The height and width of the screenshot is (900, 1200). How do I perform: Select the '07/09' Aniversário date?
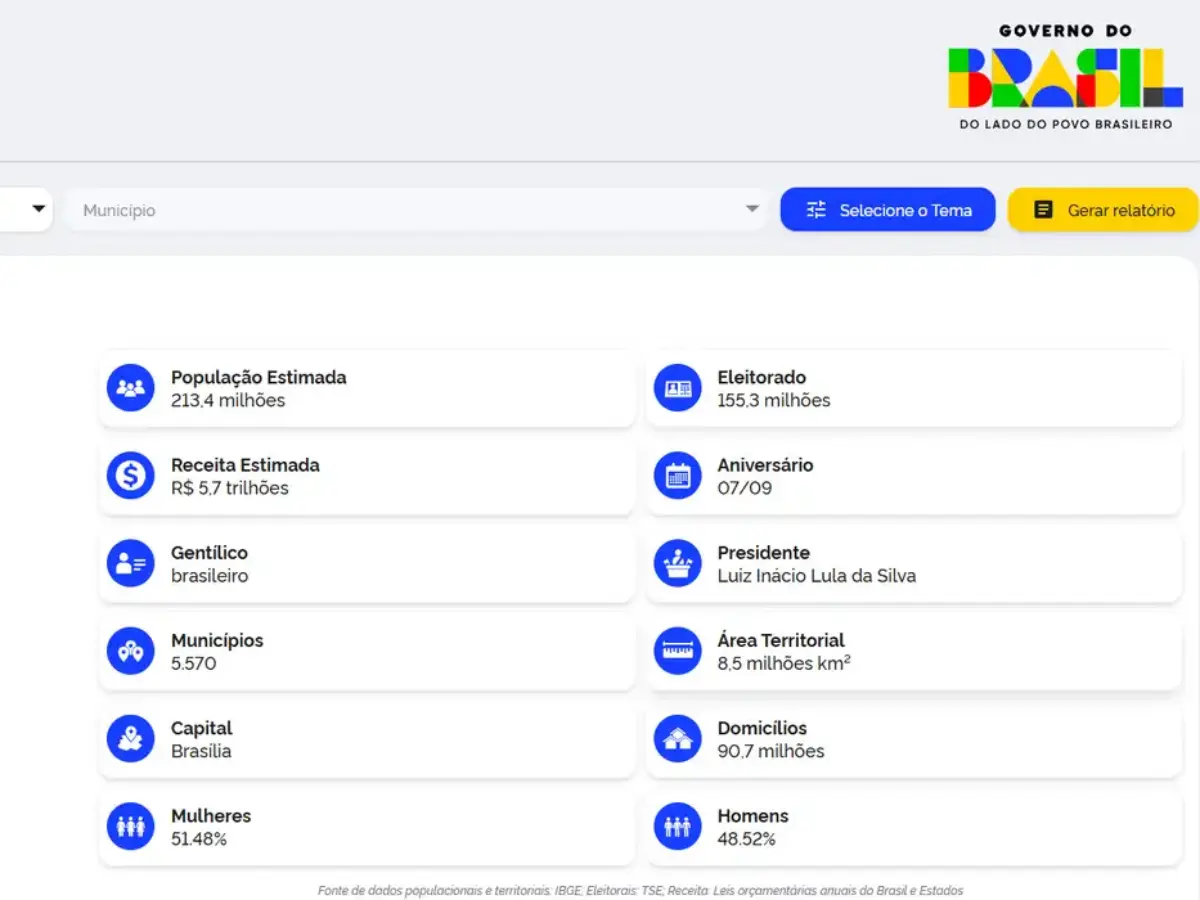pyautogui.click(x=745, y=488)
